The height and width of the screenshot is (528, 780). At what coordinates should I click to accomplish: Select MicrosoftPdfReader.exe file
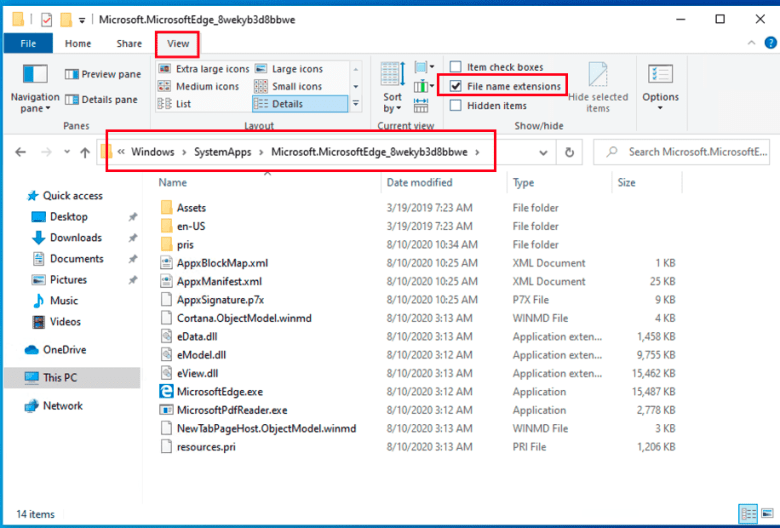click(x=232, y=410)
